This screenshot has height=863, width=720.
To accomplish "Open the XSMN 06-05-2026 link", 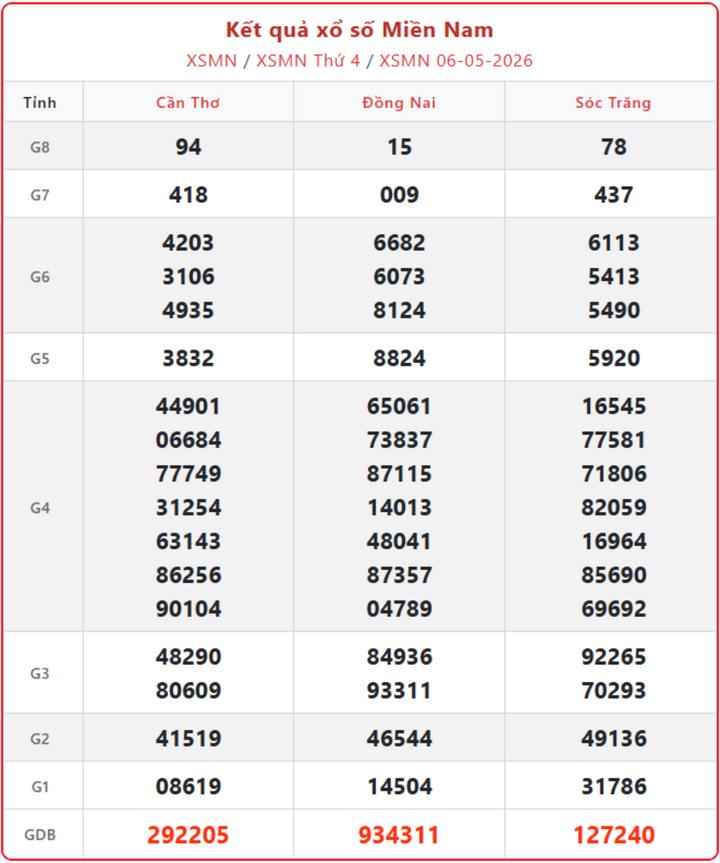I will [456, 61].
